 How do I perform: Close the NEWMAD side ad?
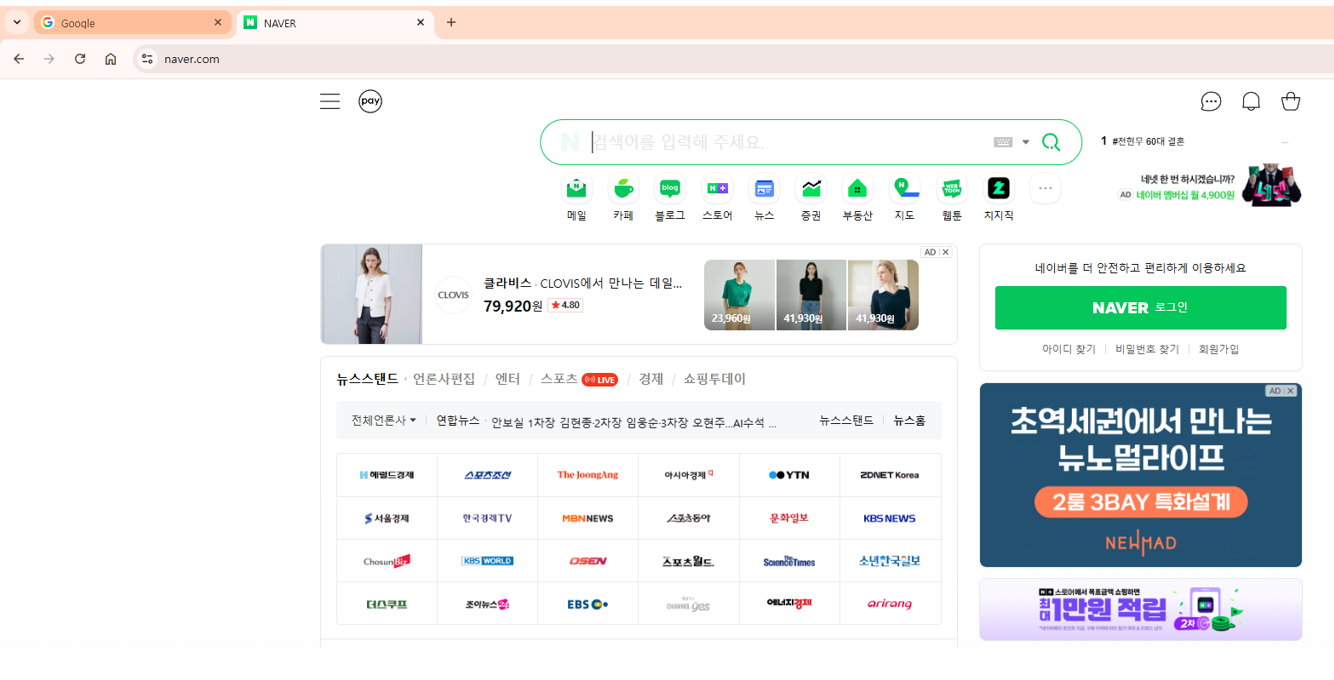1291,391
